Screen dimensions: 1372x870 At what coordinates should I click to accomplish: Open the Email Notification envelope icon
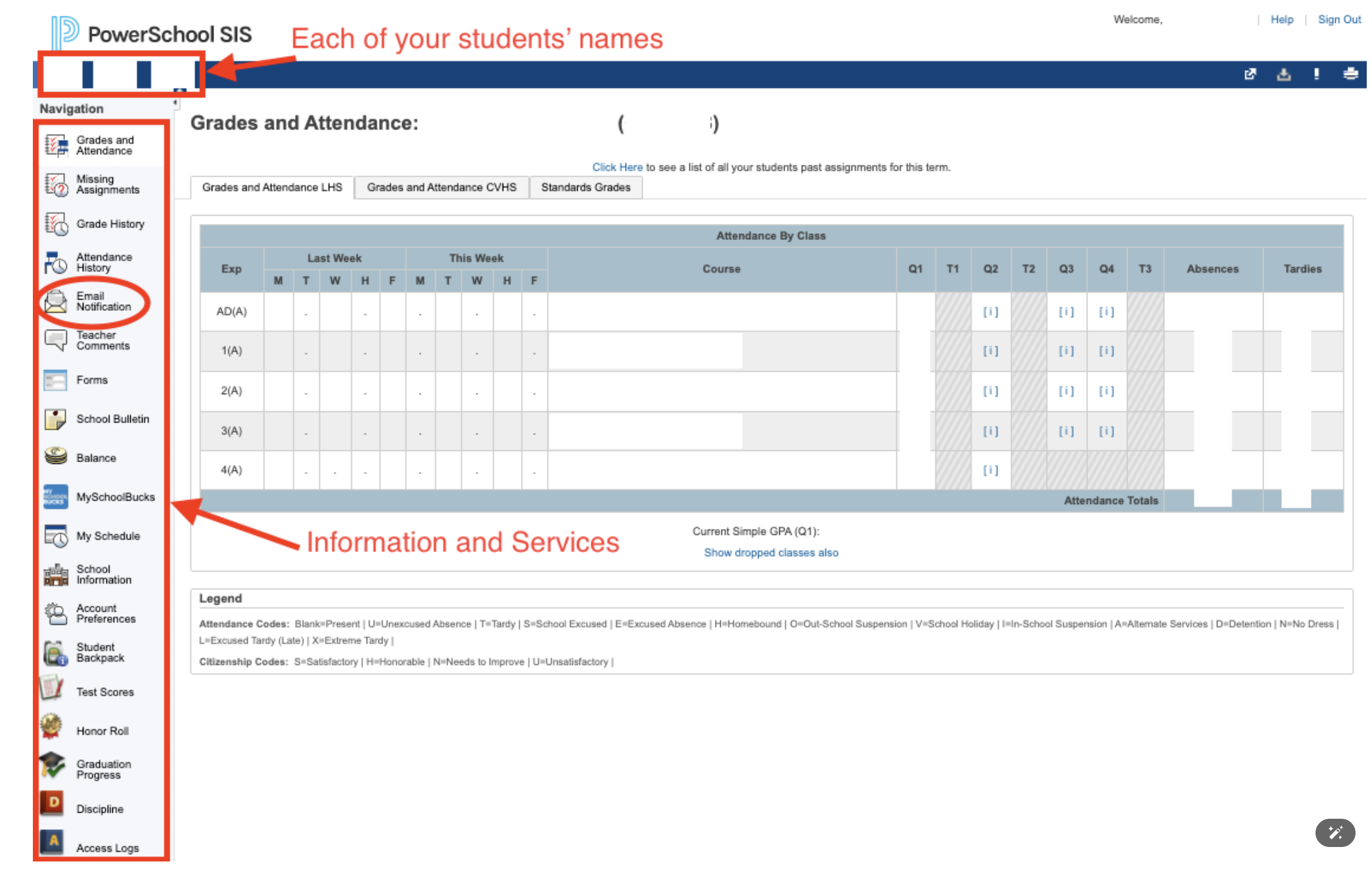pos(57,302)
